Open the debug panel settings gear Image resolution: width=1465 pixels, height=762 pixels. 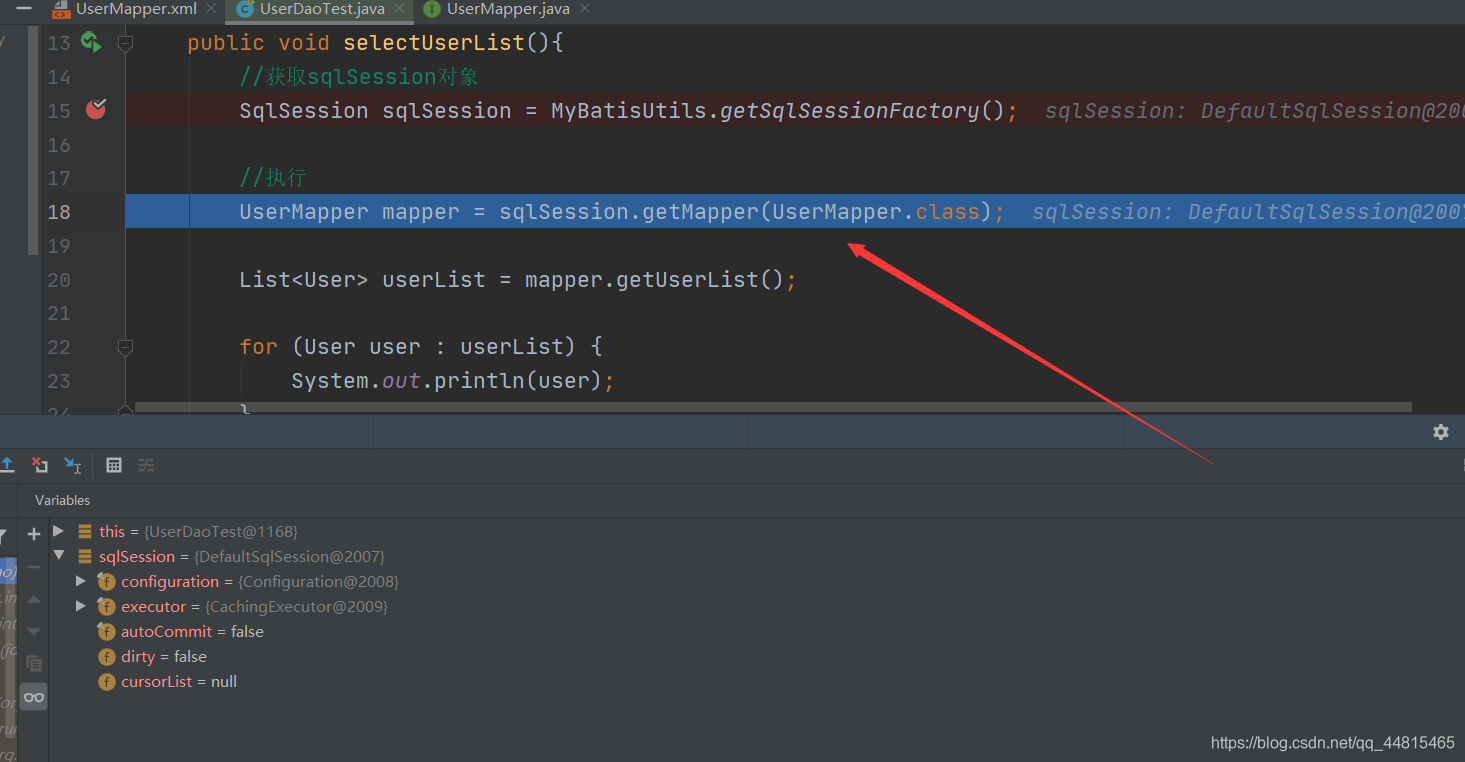tap(1441, 432)
